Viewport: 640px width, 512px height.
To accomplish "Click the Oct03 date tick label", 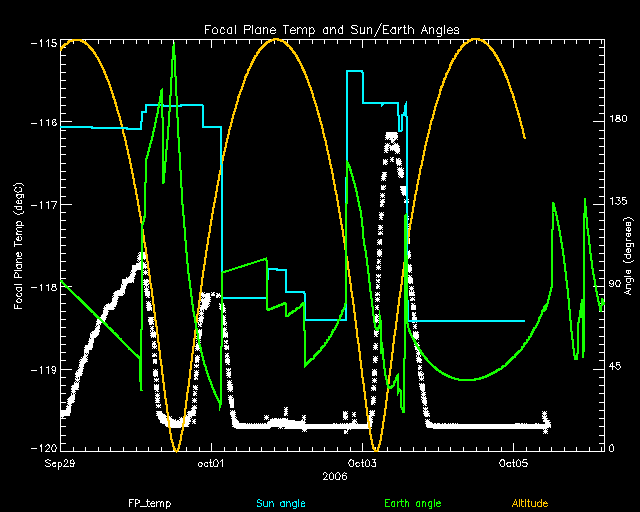I will point(362,464).
